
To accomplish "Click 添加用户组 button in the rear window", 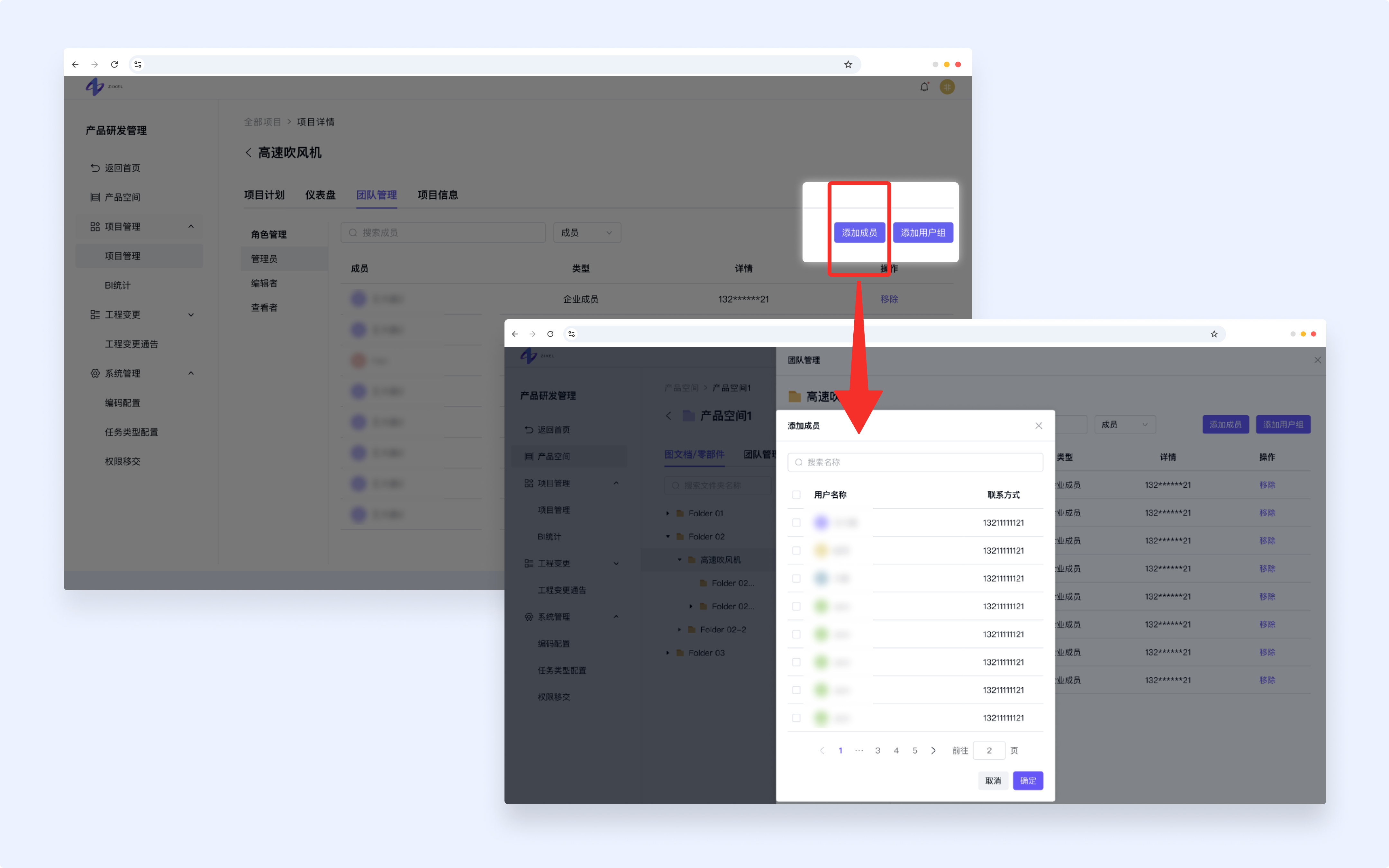I will pos(923,232).
